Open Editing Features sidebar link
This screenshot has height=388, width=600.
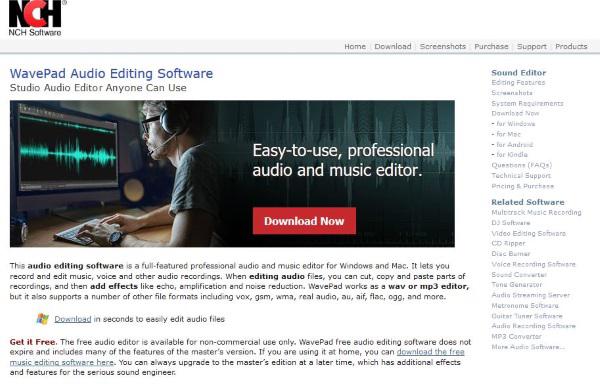[x=518, y=82]
